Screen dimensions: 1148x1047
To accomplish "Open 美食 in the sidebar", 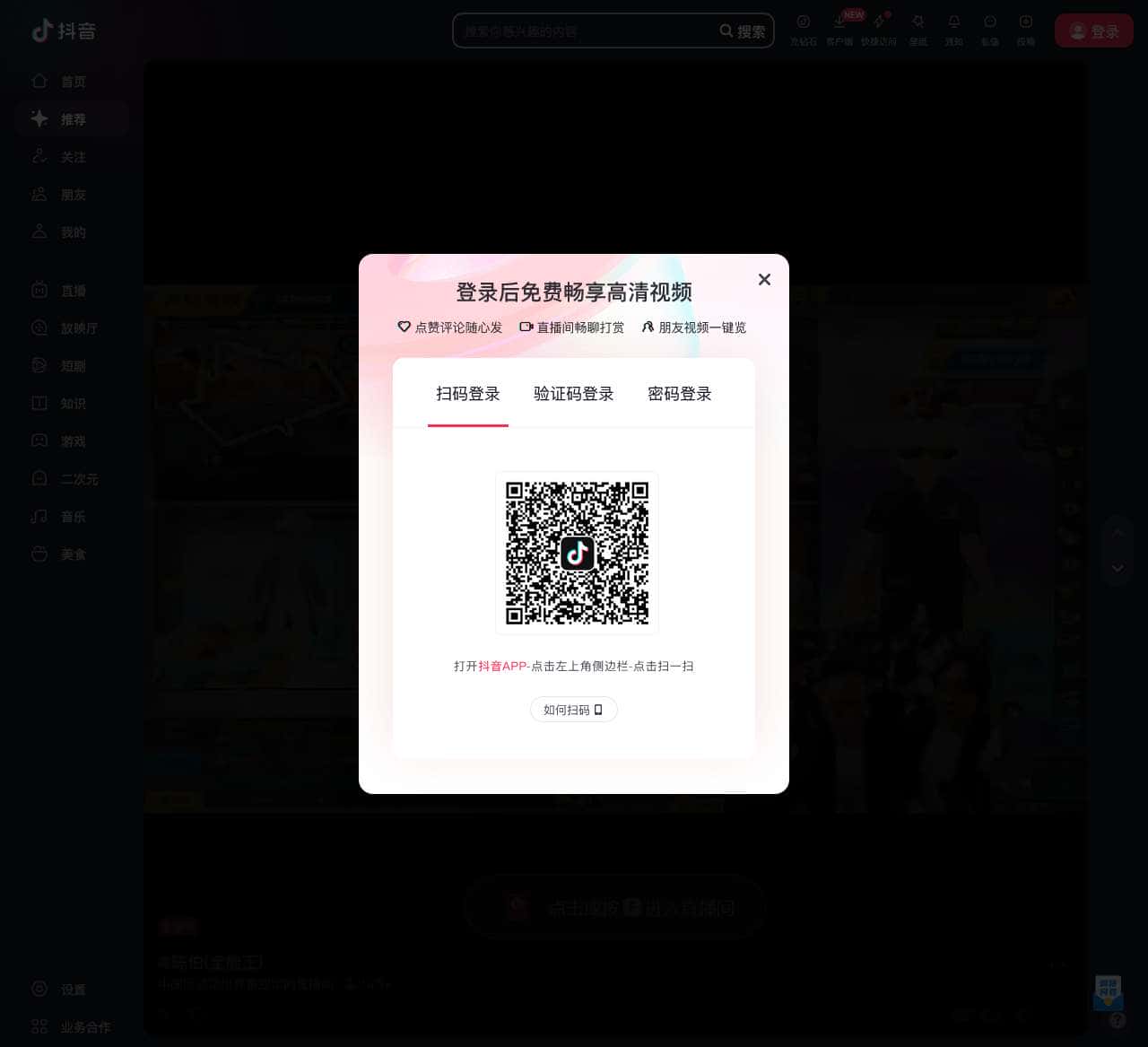I will pos(72,554).
